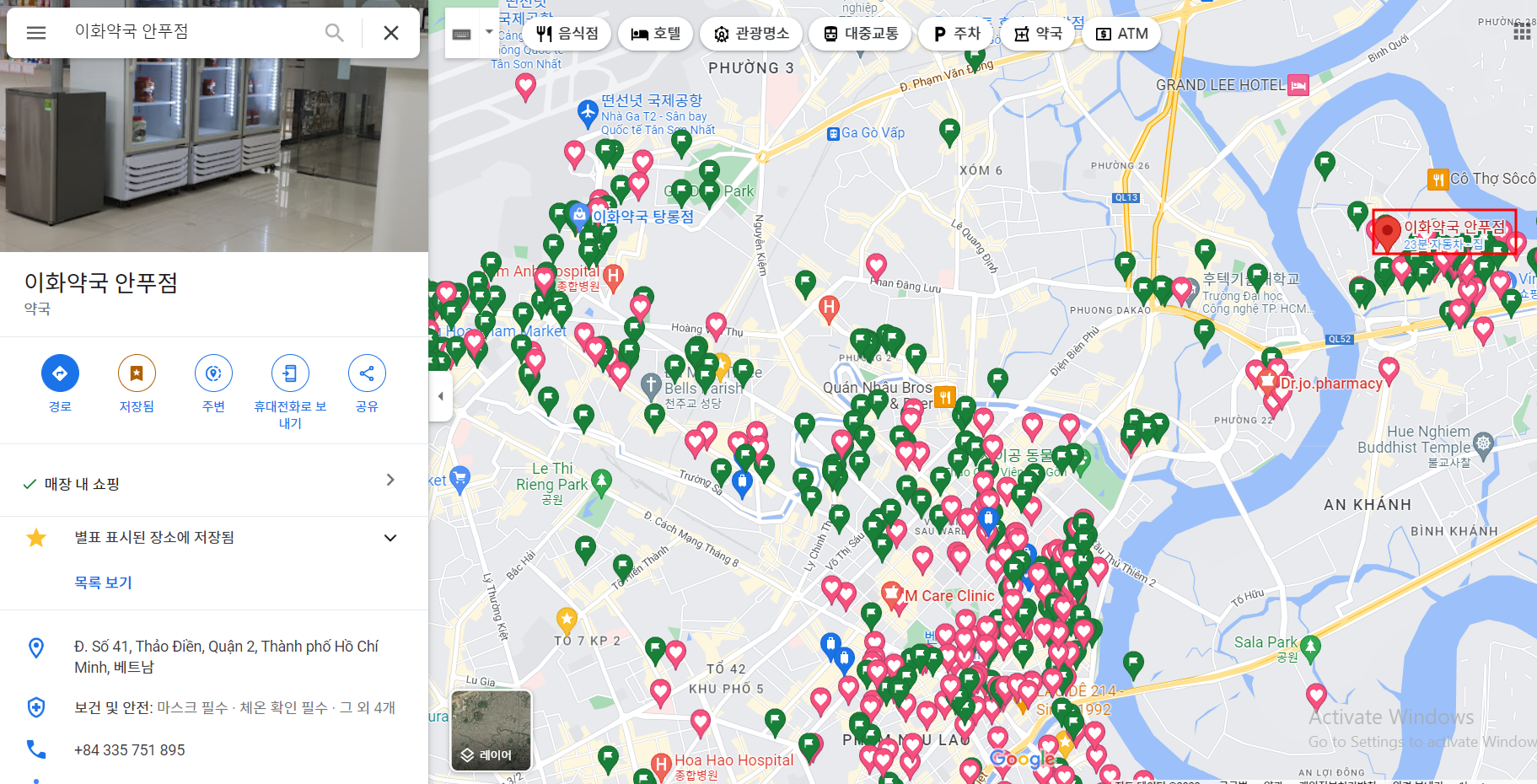Click the 저장됨 saved bookmark icon
1537x784 pixels.
pyautogui.click(x=137, y=373)
